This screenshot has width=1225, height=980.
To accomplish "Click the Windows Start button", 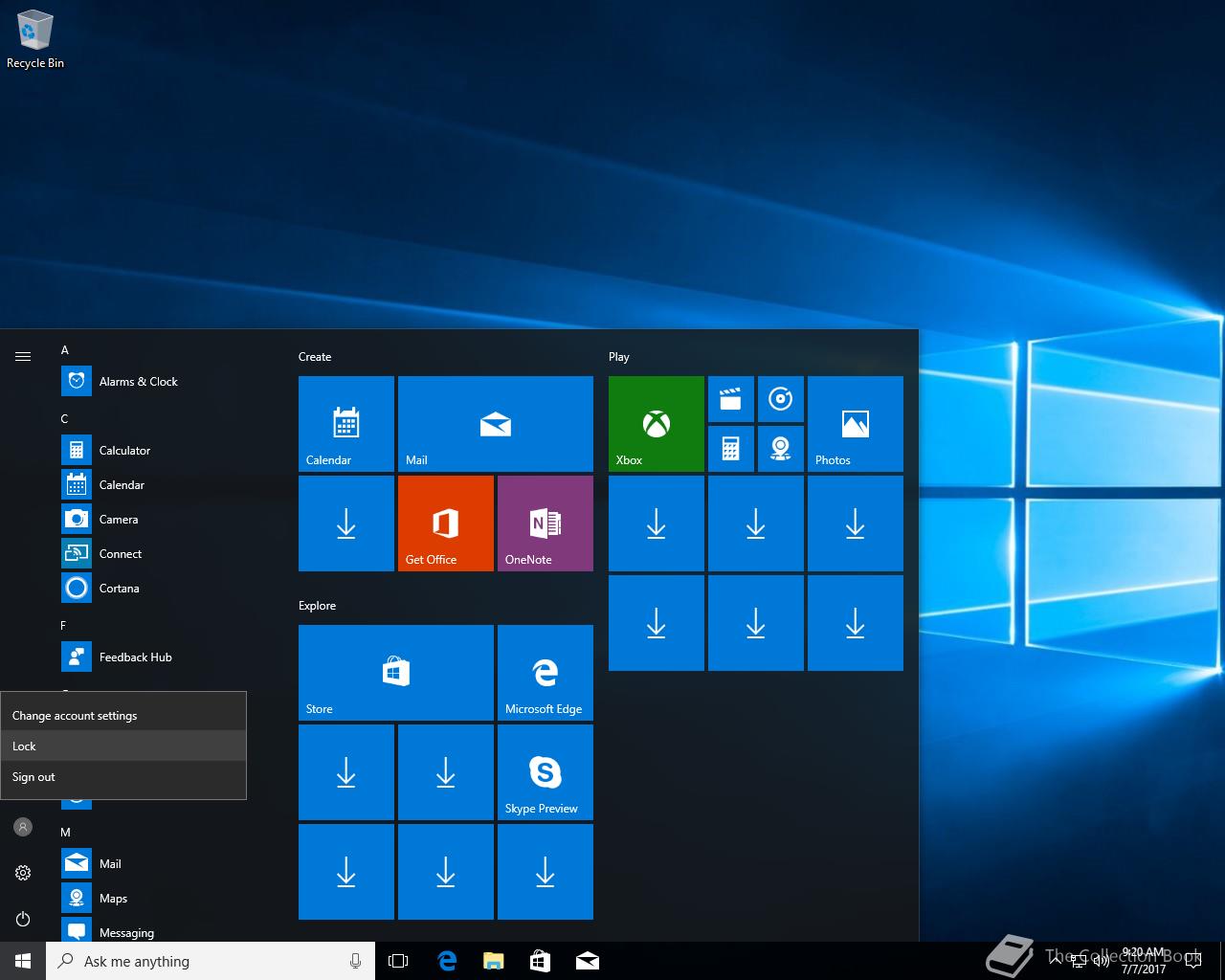I will (23, 961).
